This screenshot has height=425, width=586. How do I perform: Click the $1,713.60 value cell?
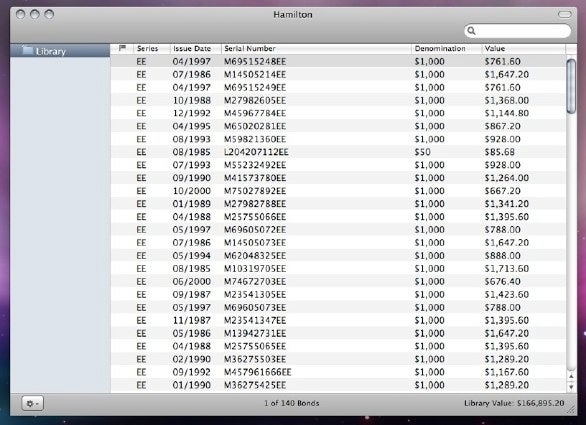tap(507, 268)
